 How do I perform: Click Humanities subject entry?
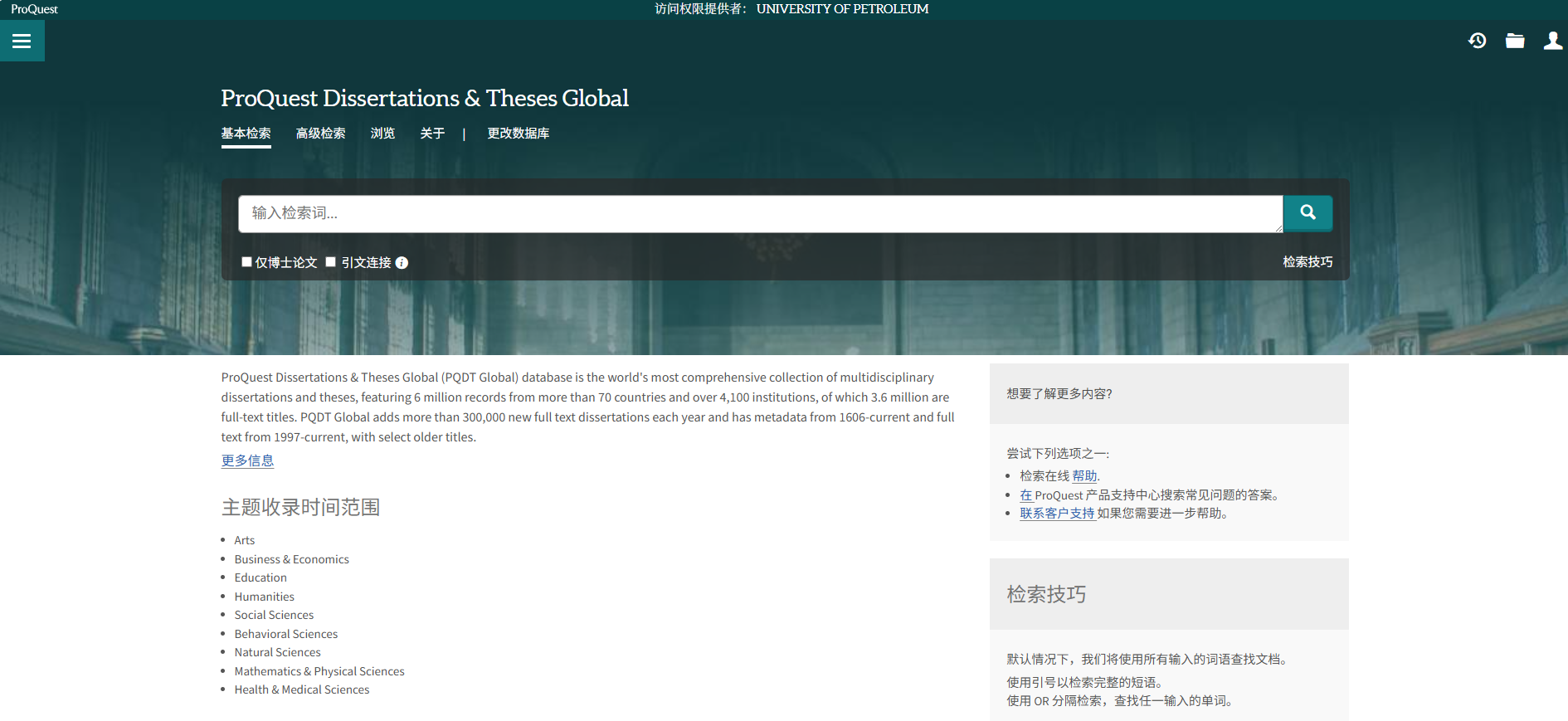click(265, 597)
